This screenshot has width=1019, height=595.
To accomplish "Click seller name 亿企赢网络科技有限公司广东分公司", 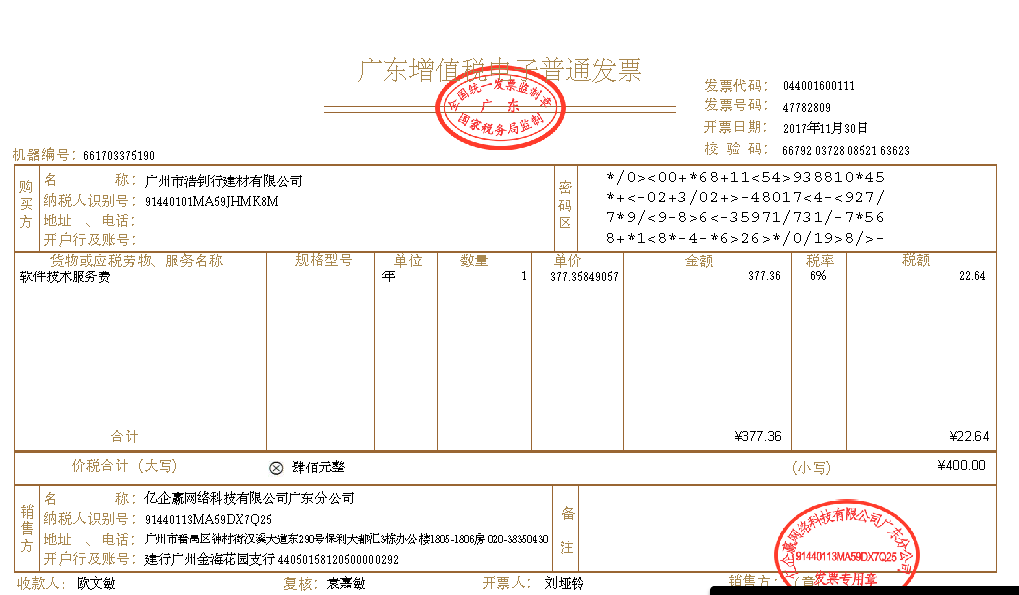I will click(x=250, y=498).
